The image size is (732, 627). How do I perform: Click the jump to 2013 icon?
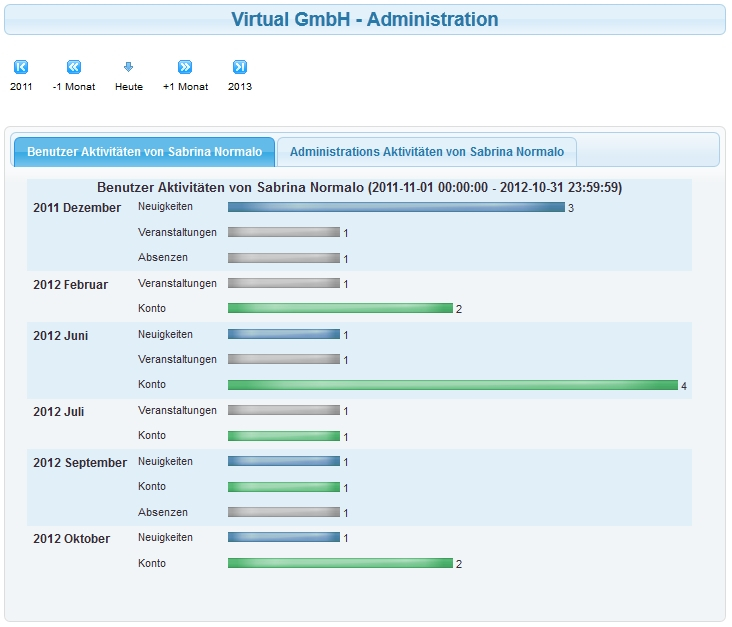tap(240, 67)
